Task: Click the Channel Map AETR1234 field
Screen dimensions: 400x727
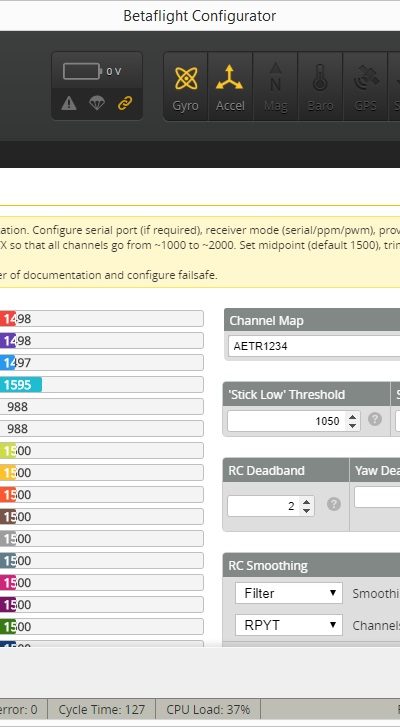Action: coord(314,346)
